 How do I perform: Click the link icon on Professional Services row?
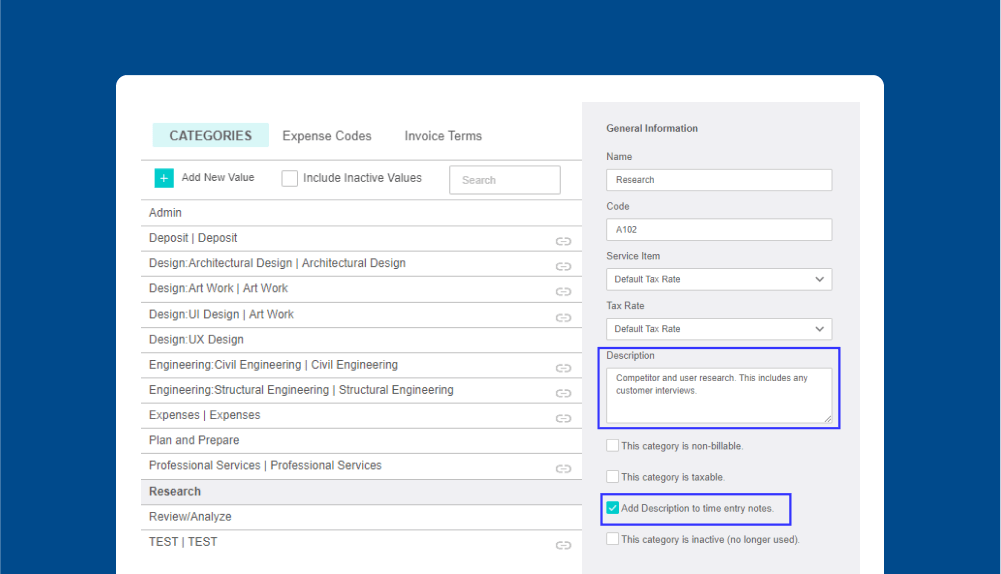click(563, 469)
